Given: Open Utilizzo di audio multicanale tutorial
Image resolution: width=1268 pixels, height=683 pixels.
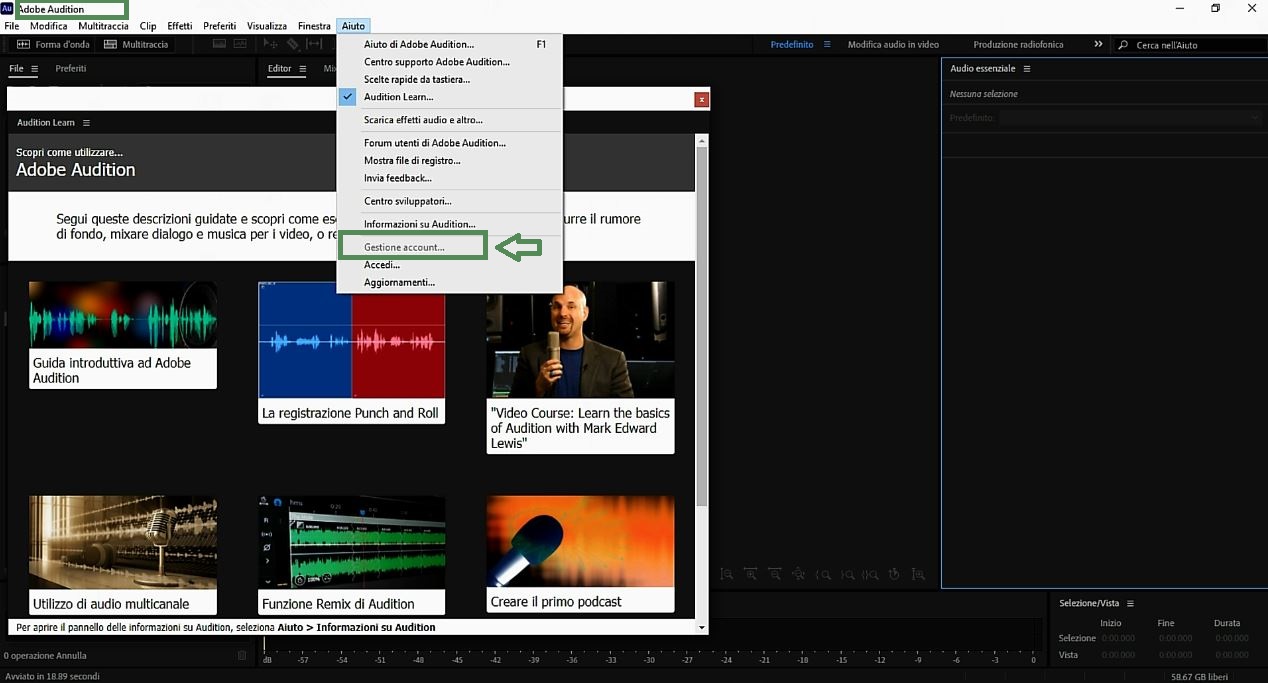Looking at the screenshot, I should (123, 555).
